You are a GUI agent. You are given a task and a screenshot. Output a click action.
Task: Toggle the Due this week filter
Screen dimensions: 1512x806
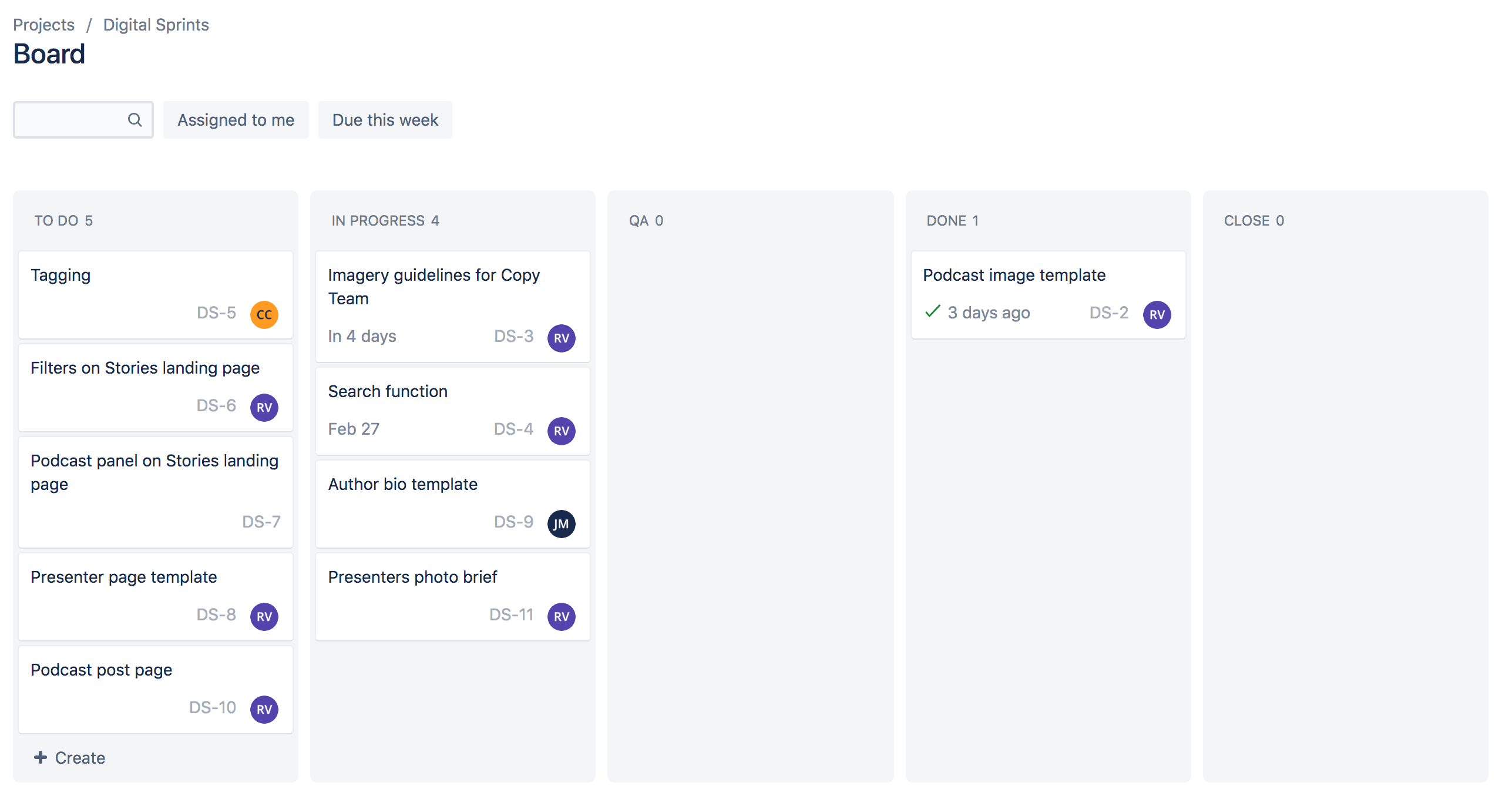tap(385, 119)
